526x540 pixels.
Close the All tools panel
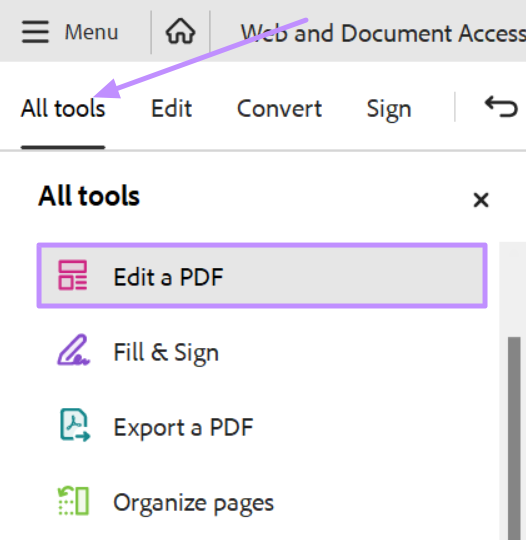click(481, 200)
